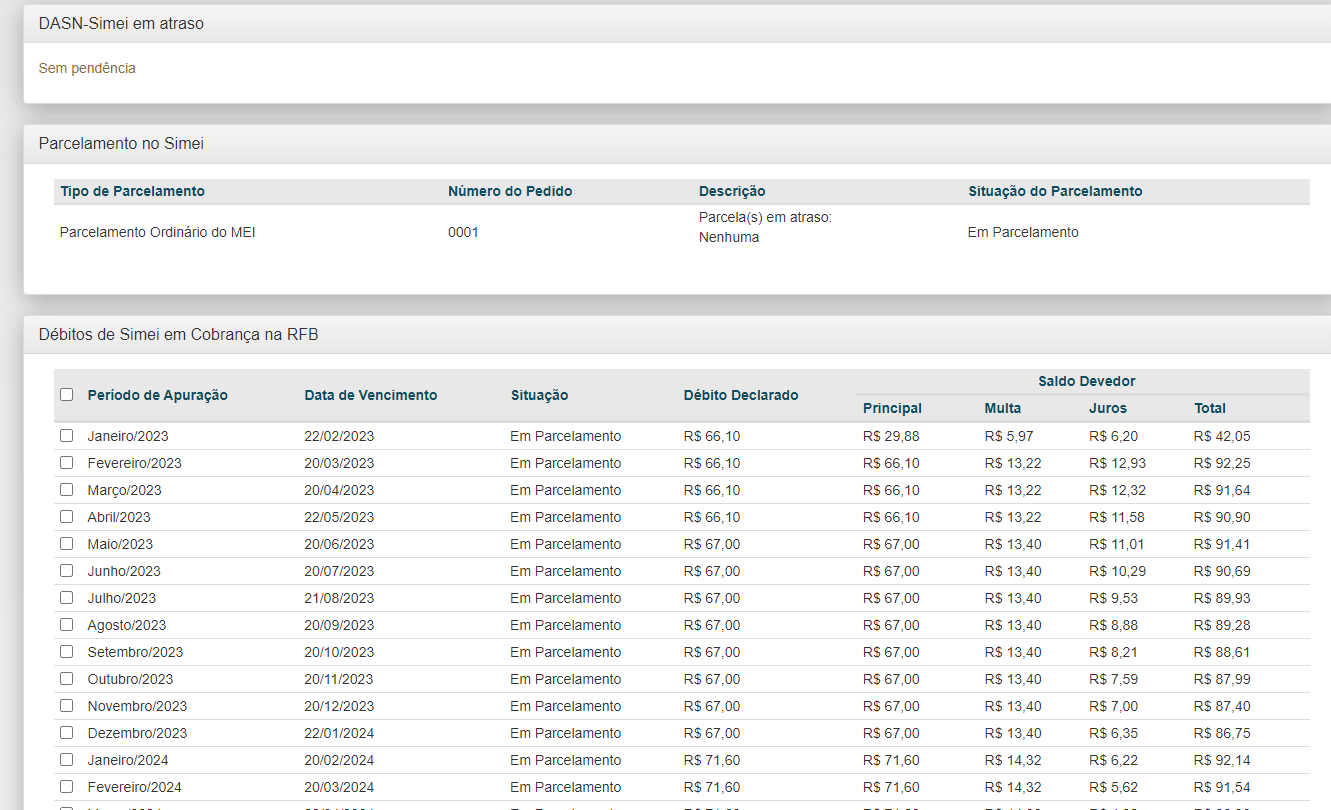
Task: Click the 'Dezembro/2023' period label
Action: [x=137, y=733]
